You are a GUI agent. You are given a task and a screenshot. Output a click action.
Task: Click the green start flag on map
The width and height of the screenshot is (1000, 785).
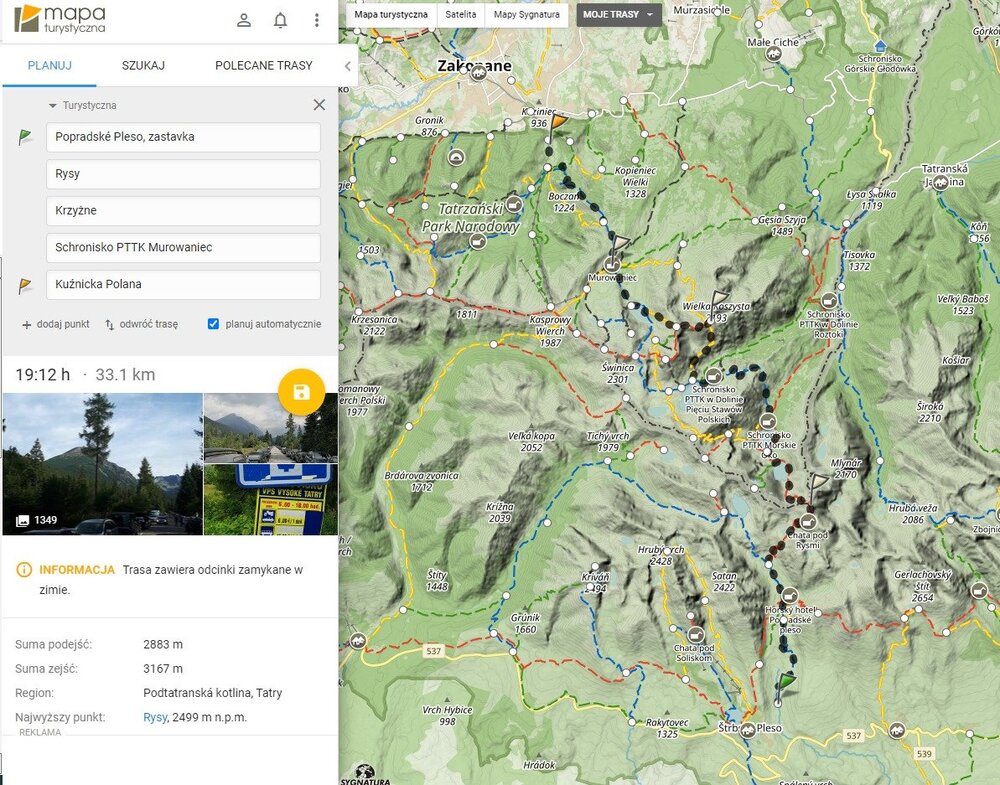click(x=786, y=682)
